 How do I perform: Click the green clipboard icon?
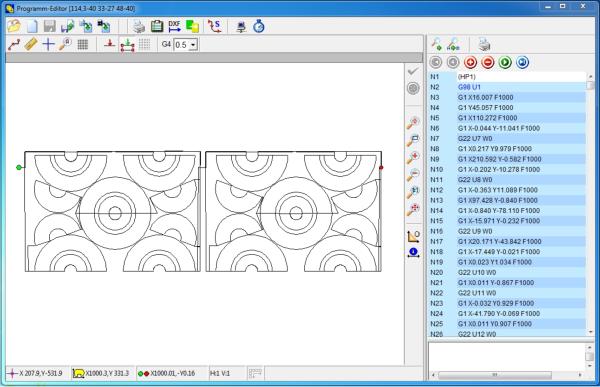[157, 26]
